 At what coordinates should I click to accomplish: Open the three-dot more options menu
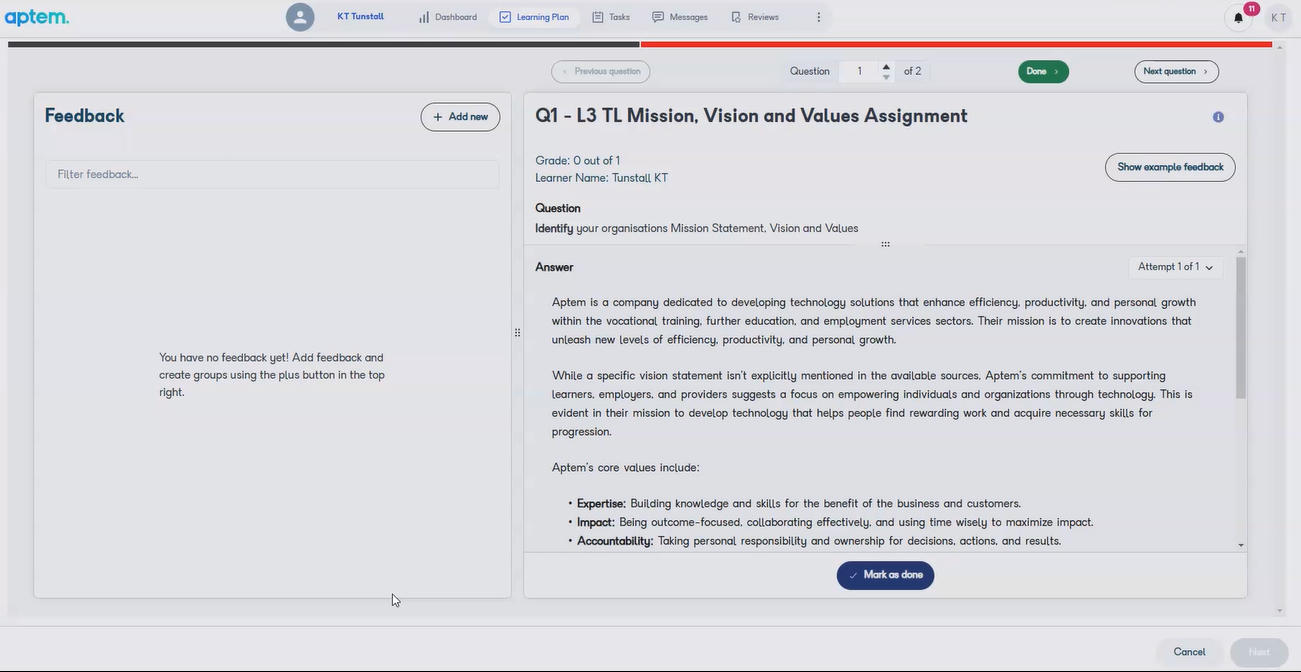[818, 17]
